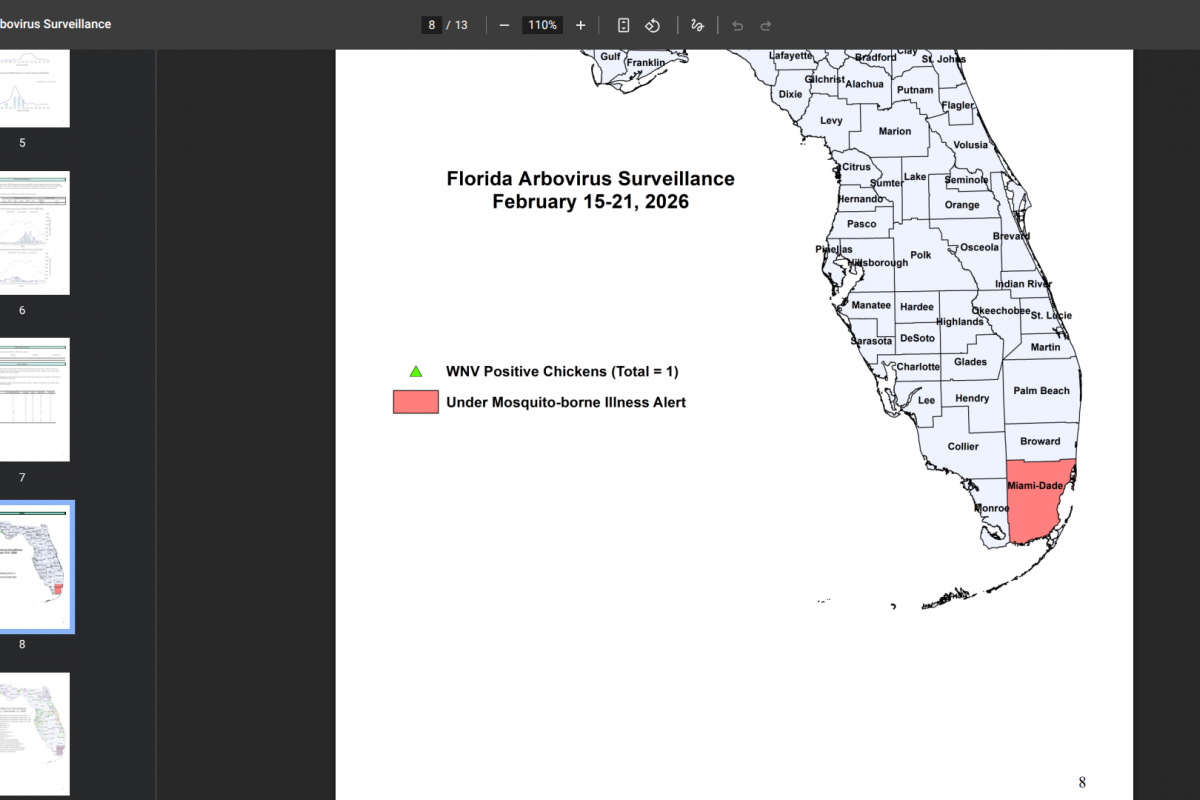
Task: Click the zoom in plus button
Action: click(x=580, y=25)
